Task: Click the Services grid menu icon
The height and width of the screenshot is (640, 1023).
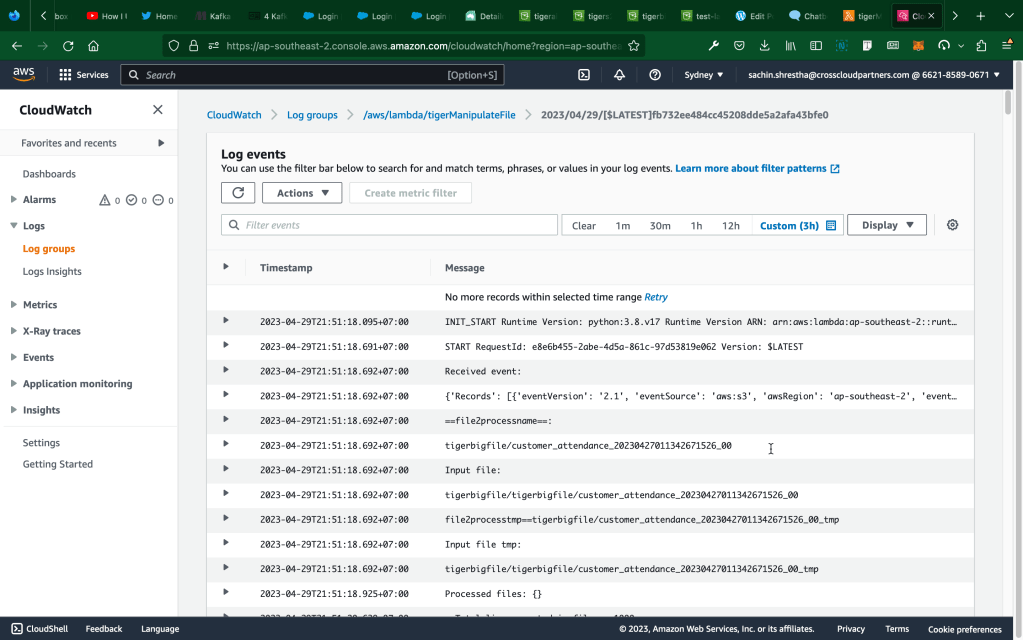Action: [65, 75]
